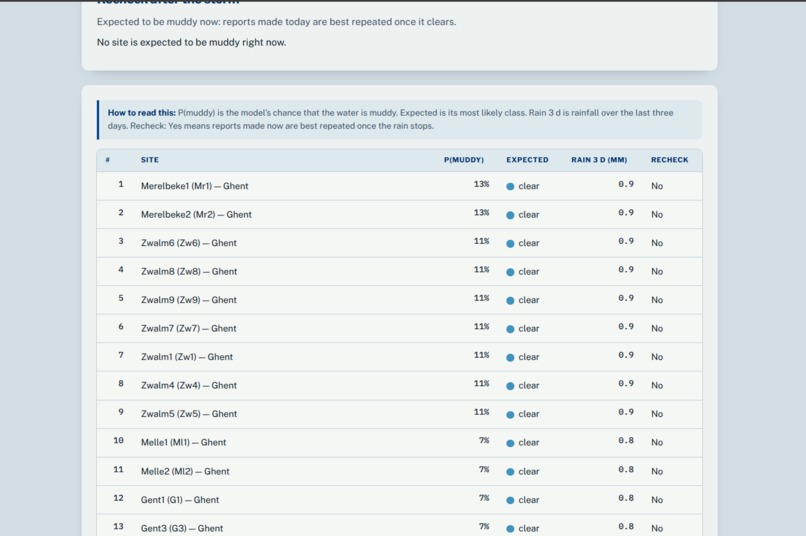The height and width of the screenshot is (536, 806).
Task: Select row Zwalm5 (Zw5) — Ghent
Action: (399, 414)
